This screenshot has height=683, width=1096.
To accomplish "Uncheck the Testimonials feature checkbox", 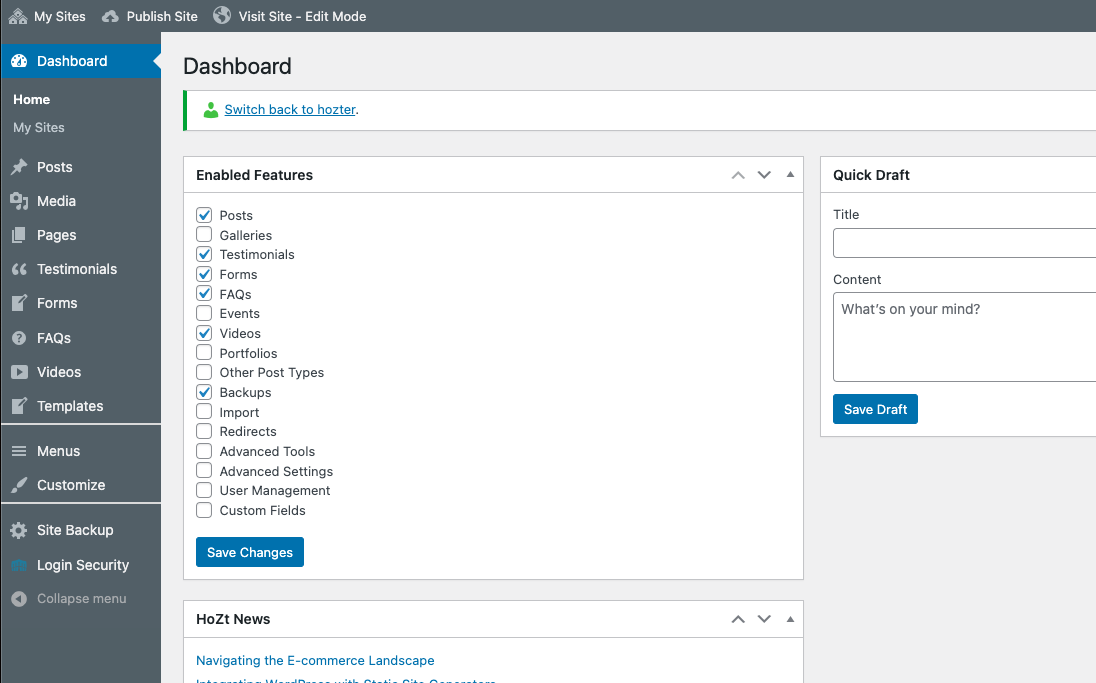I will [x=204, y=254].
